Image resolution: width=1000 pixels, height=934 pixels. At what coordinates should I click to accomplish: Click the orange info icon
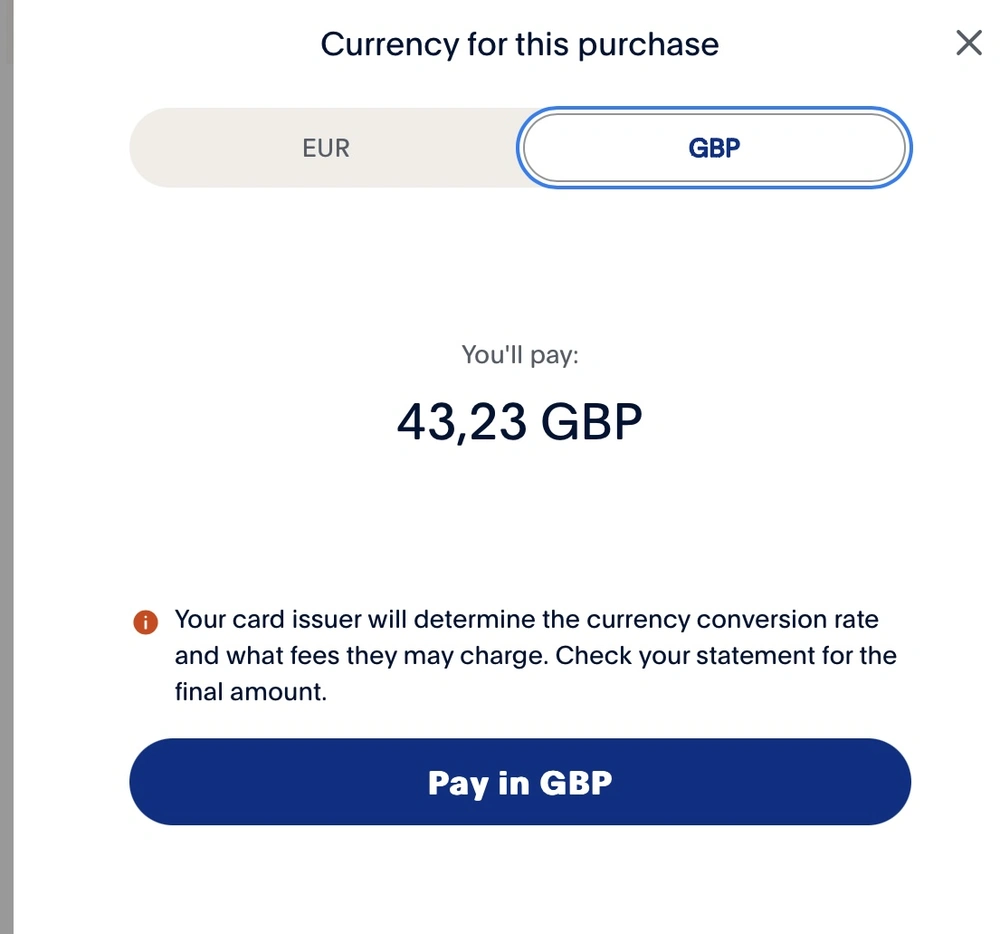coord(145,622)
